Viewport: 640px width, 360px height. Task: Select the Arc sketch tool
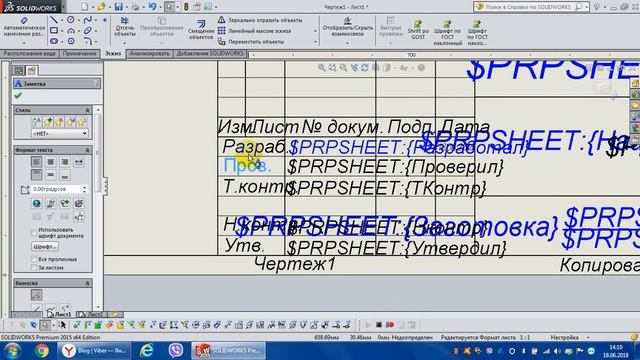coord(71,30)
